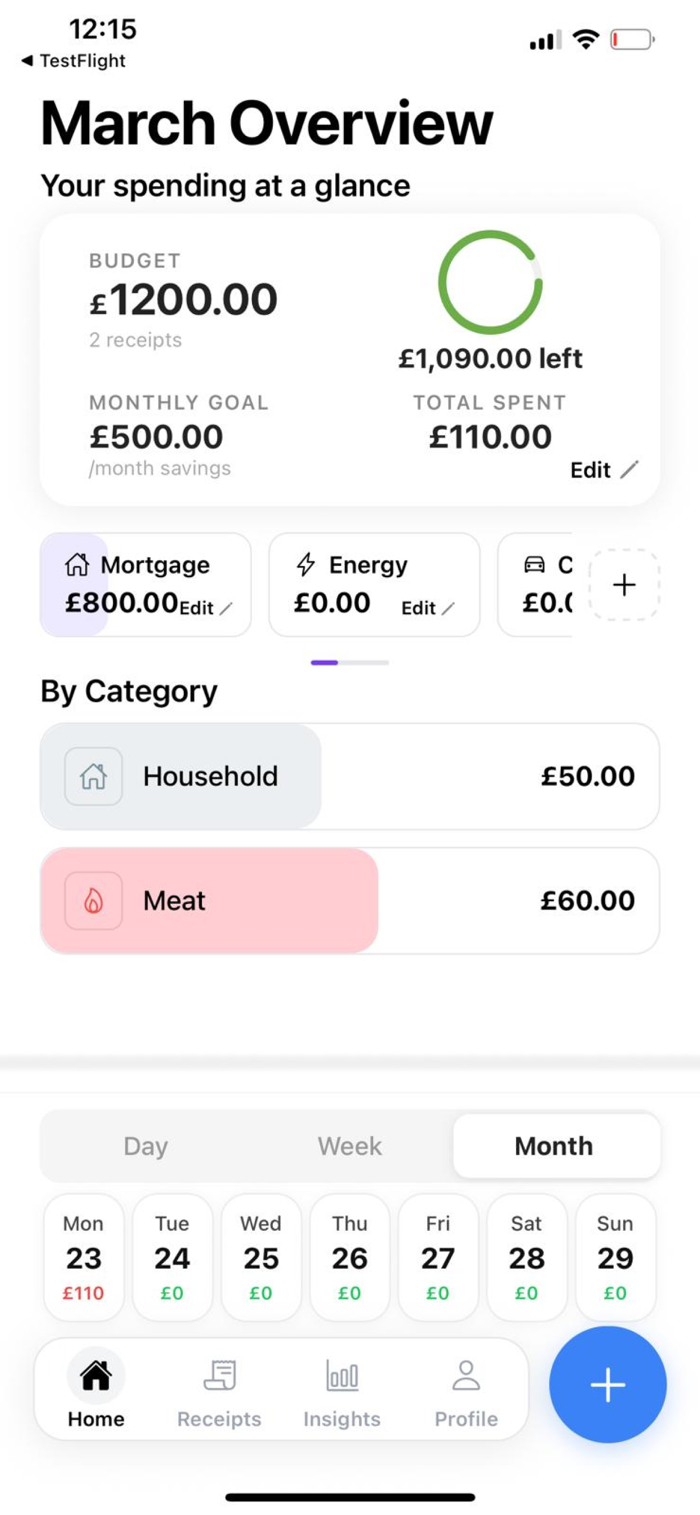Open the Profile person icon
The height and width of the screenshot is (1515, 700).
click(466, 1376)
